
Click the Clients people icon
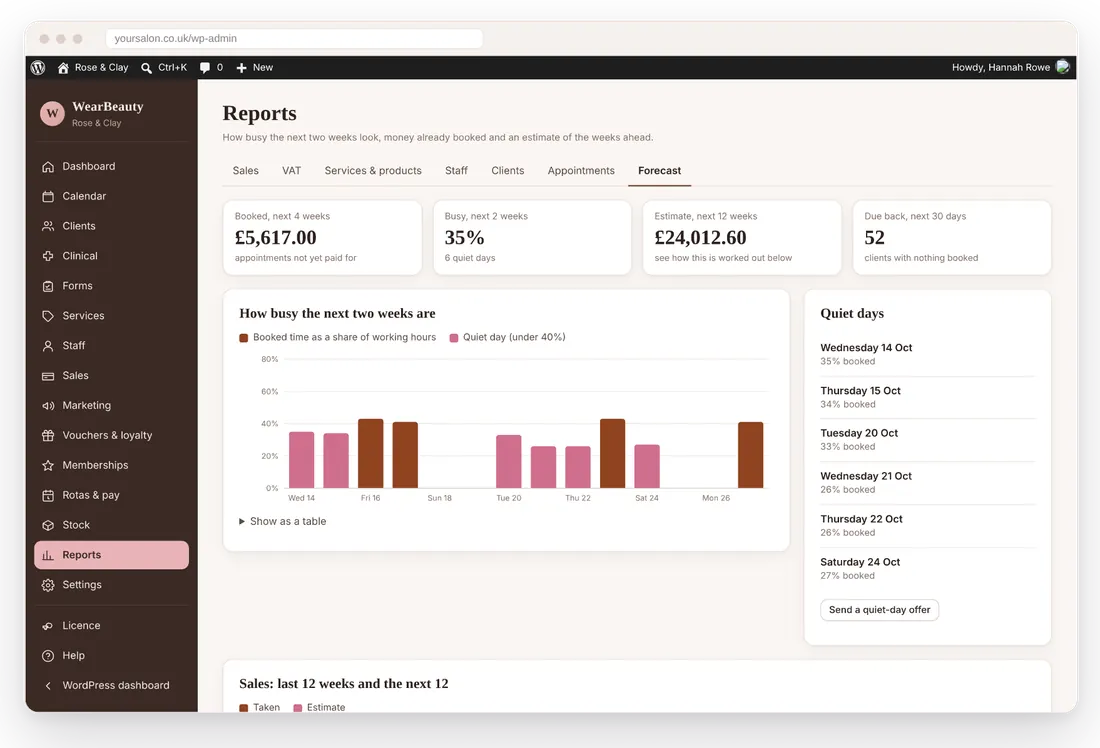point(48,226)
